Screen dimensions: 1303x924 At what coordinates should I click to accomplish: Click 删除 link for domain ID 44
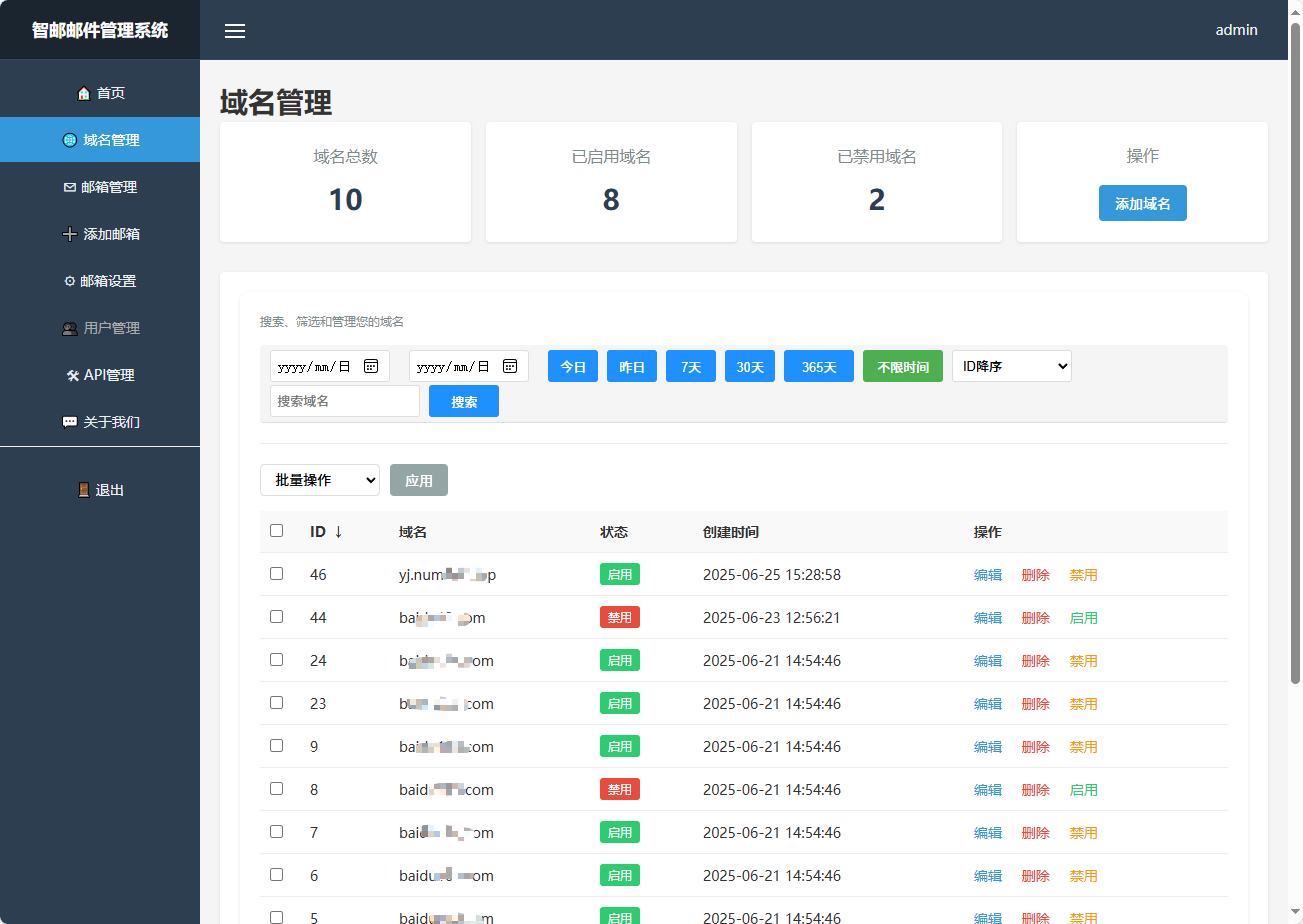point(1035,618)
